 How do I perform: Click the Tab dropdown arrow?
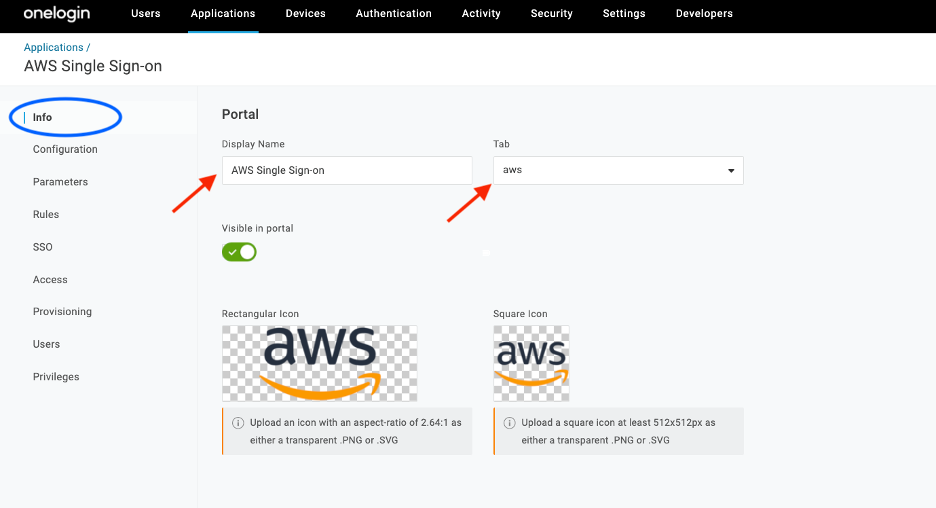(x=731, y=171)
